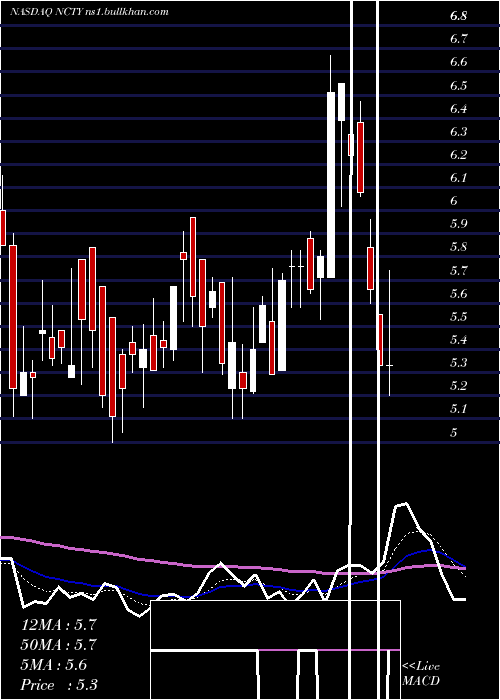
Task: Select the 5.2 price axis label
Action: point(458,386)
